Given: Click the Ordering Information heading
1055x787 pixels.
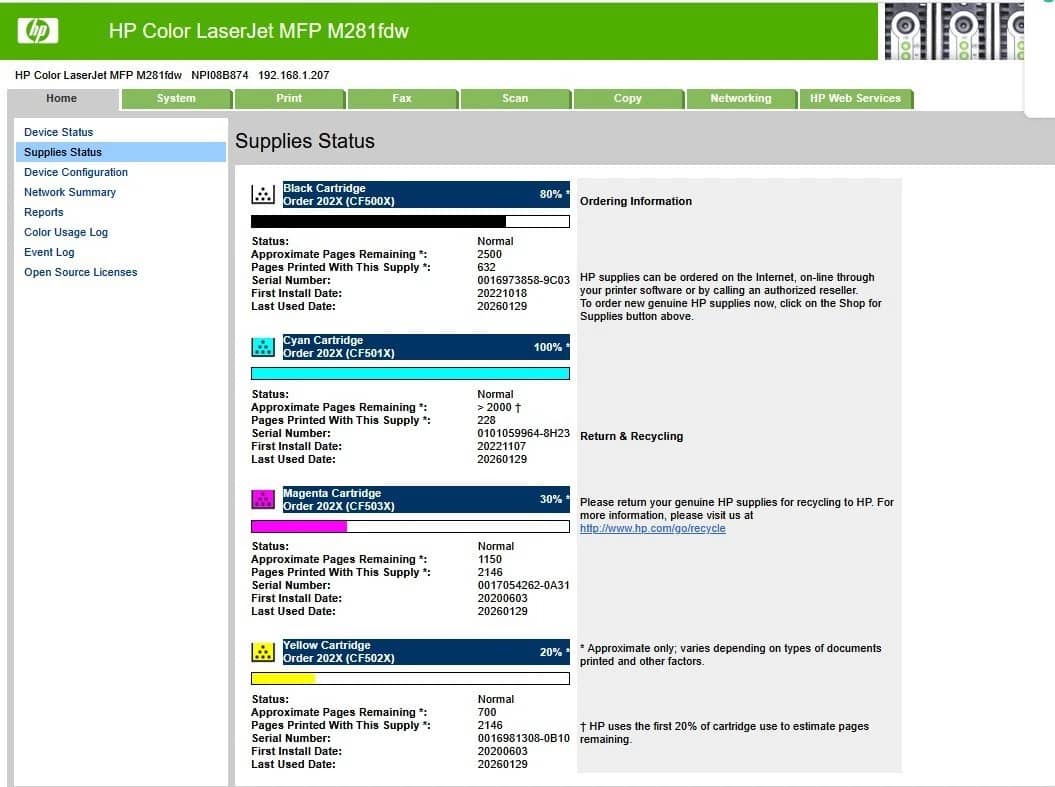Looking at the screenshot, I should [636, 201].
